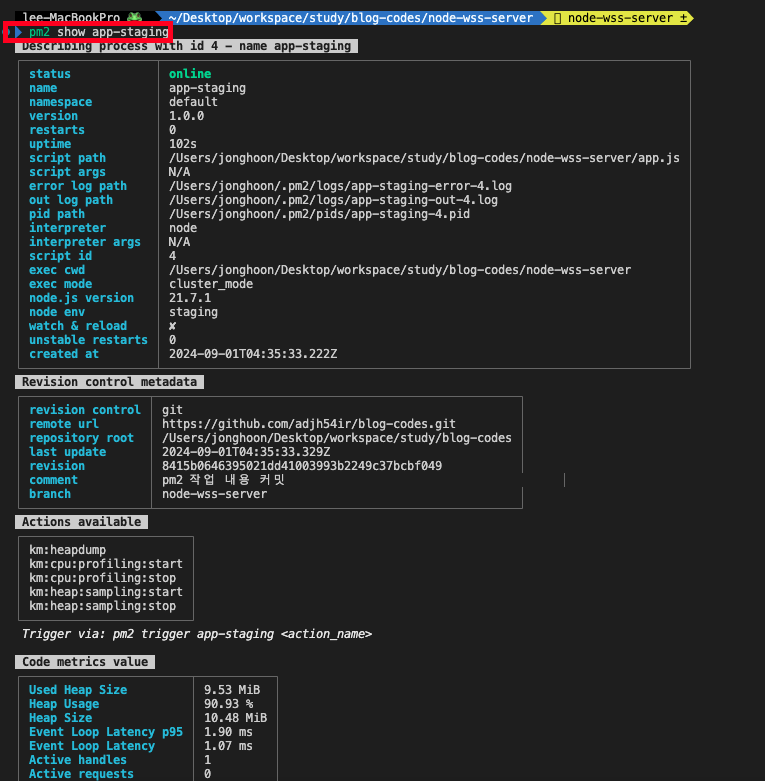Click the 'status' field label
This screenshot has height=781, width=765.
point(50,74)
